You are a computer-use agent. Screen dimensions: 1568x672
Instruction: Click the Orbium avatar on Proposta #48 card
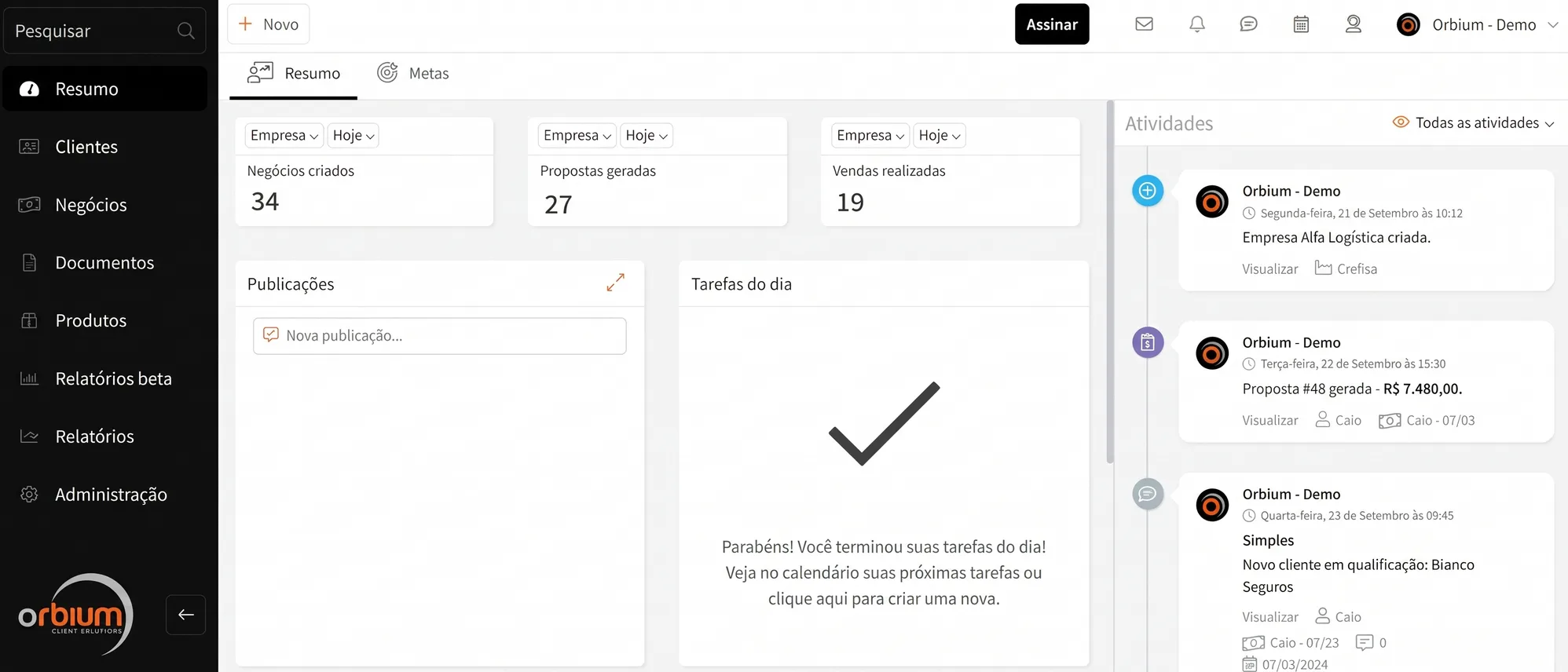pyautogui.click(x=1211, y=353)
